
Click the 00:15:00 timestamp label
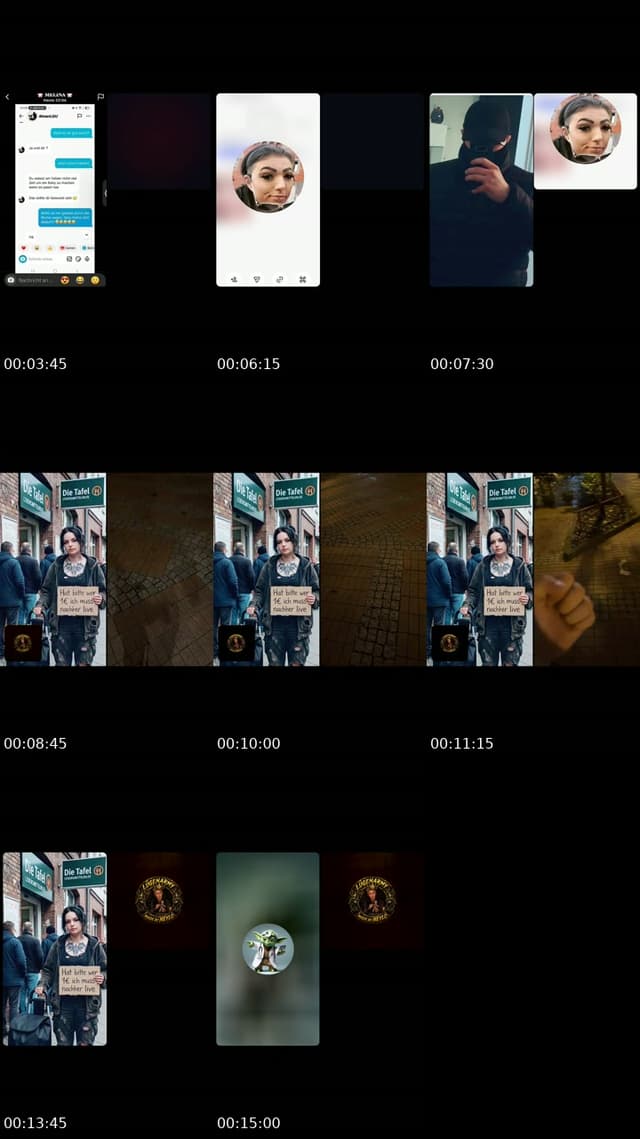coord(248,1123)
